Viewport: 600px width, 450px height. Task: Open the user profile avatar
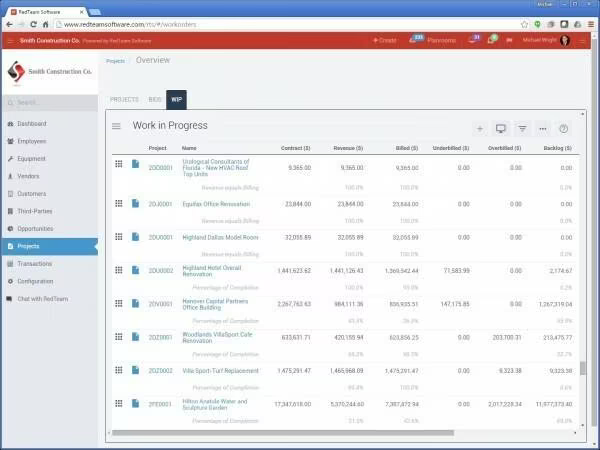pos(565,40)
